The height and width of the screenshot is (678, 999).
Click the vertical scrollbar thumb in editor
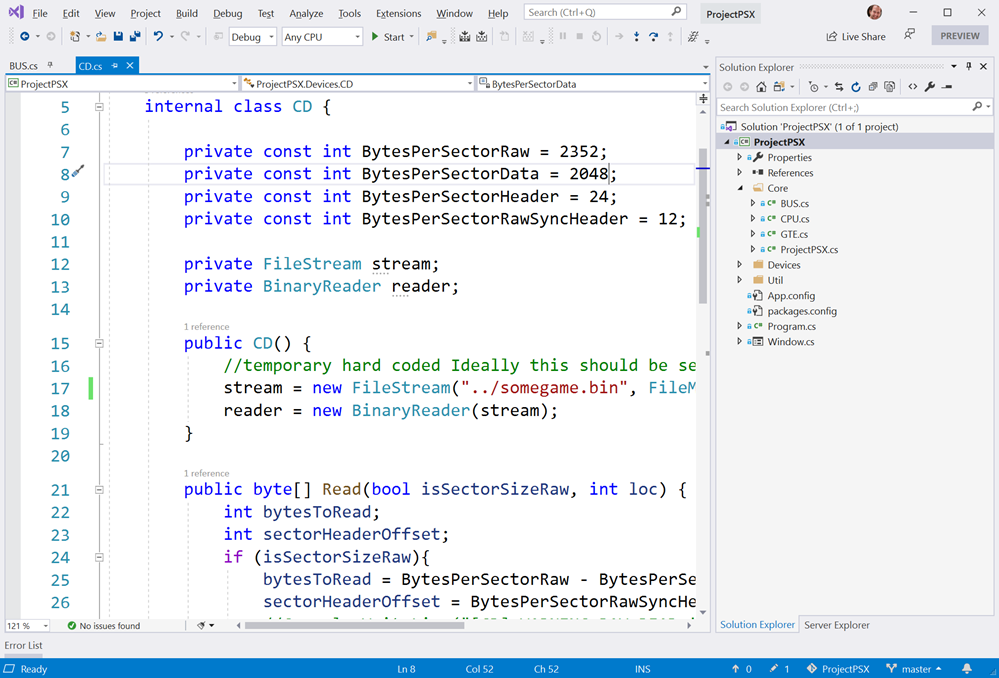703,226
